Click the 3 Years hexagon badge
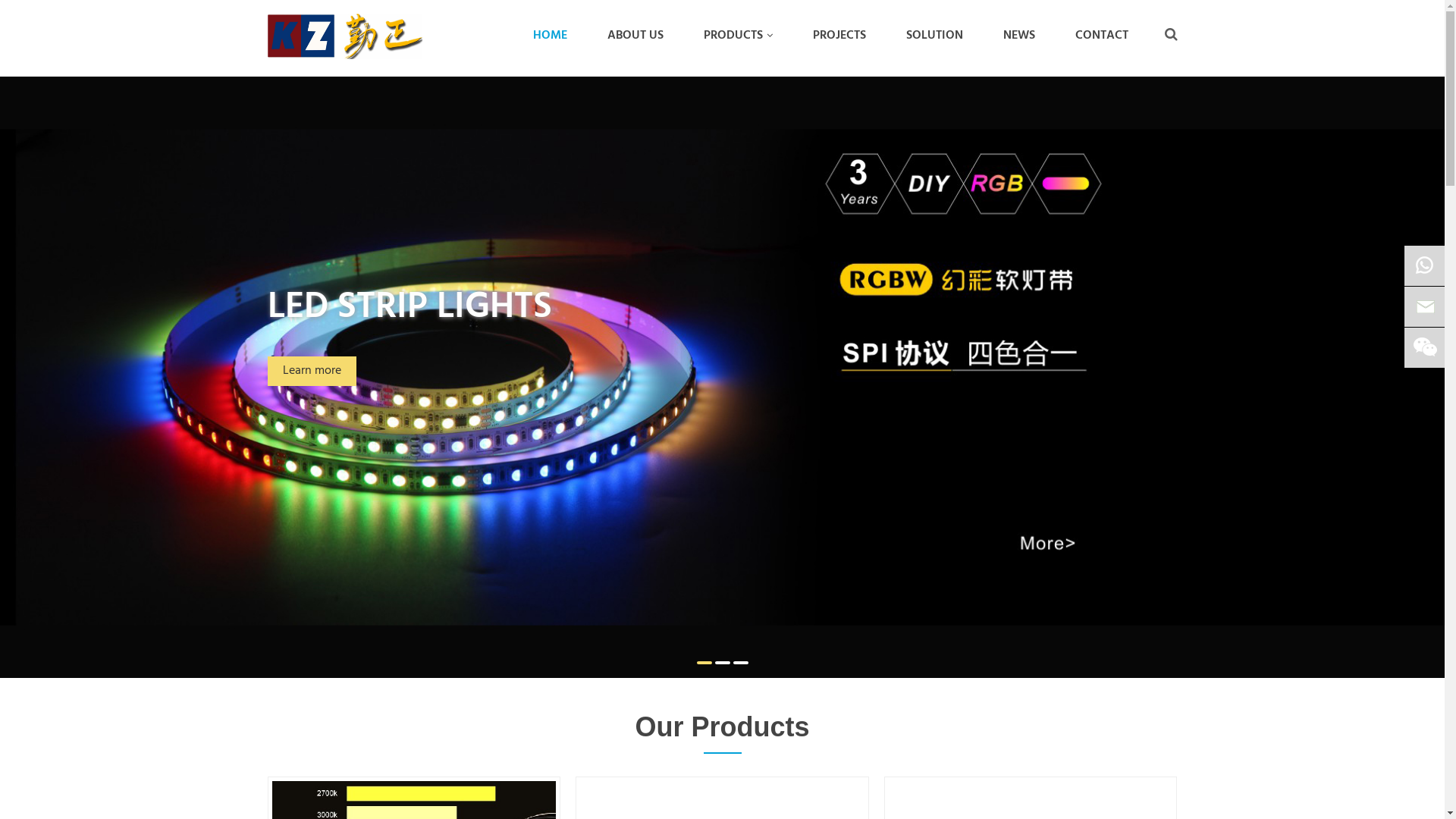 pyautogui.click(x=859, y=184)
